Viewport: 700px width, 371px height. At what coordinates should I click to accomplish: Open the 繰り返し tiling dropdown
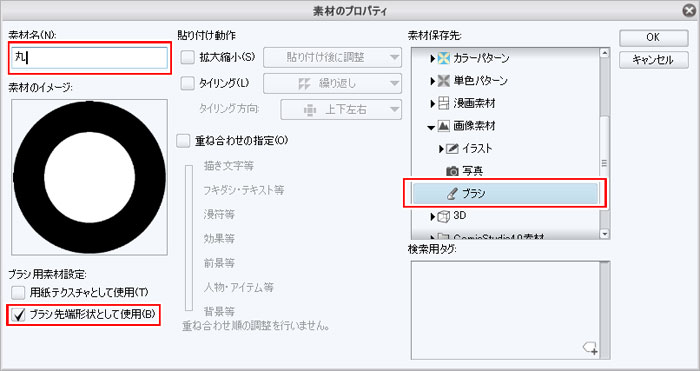[333, 83]
